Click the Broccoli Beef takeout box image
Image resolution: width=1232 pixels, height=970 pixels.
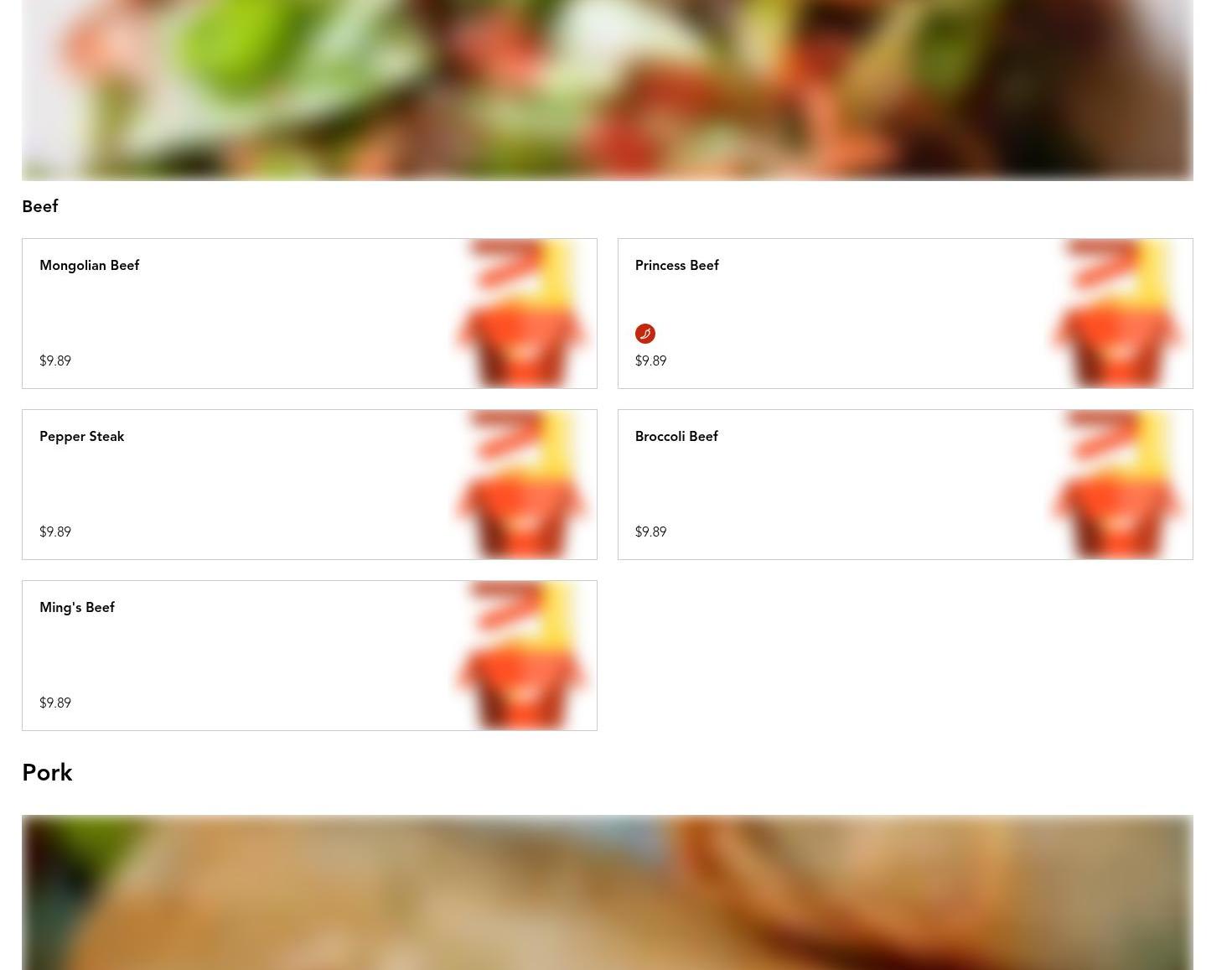(1118, 485)
